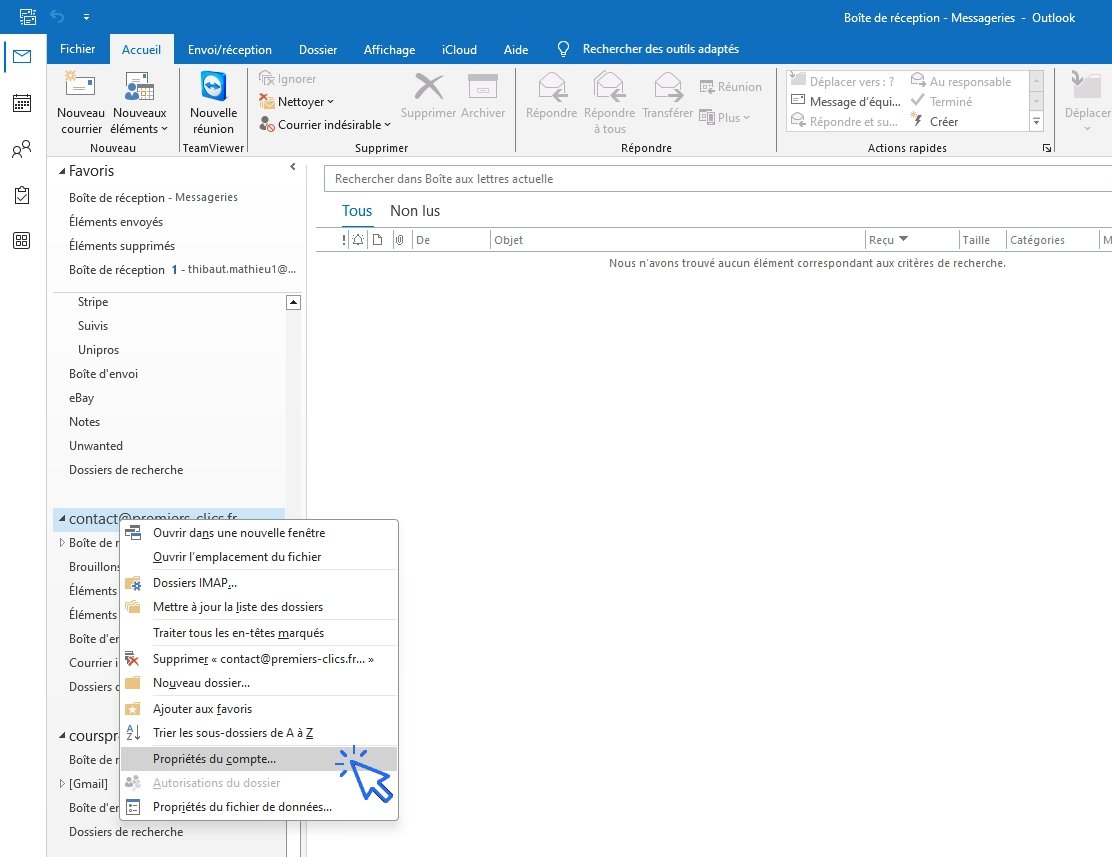Select the Éléments envoyés favorite folder
The image size is (1112, 857).
click(x=116, y=222)
